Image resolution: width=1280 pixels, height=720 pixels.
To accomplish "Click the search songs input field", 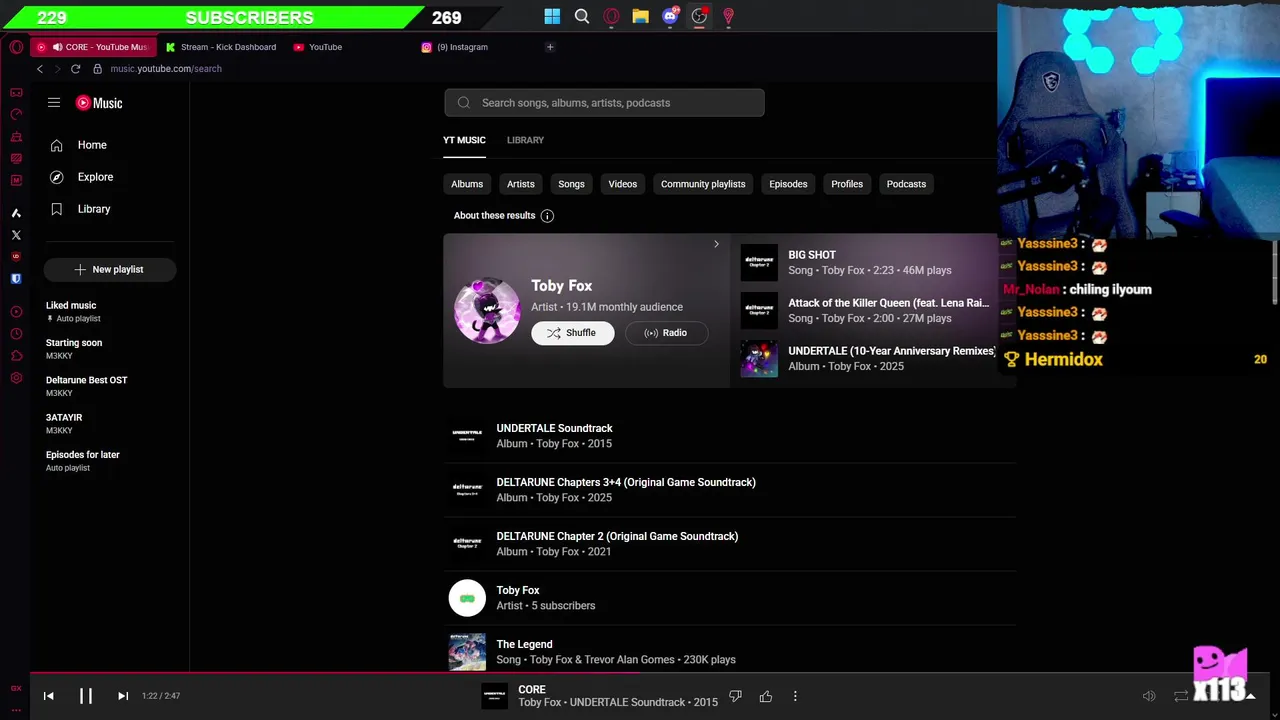I will point(604,103).
